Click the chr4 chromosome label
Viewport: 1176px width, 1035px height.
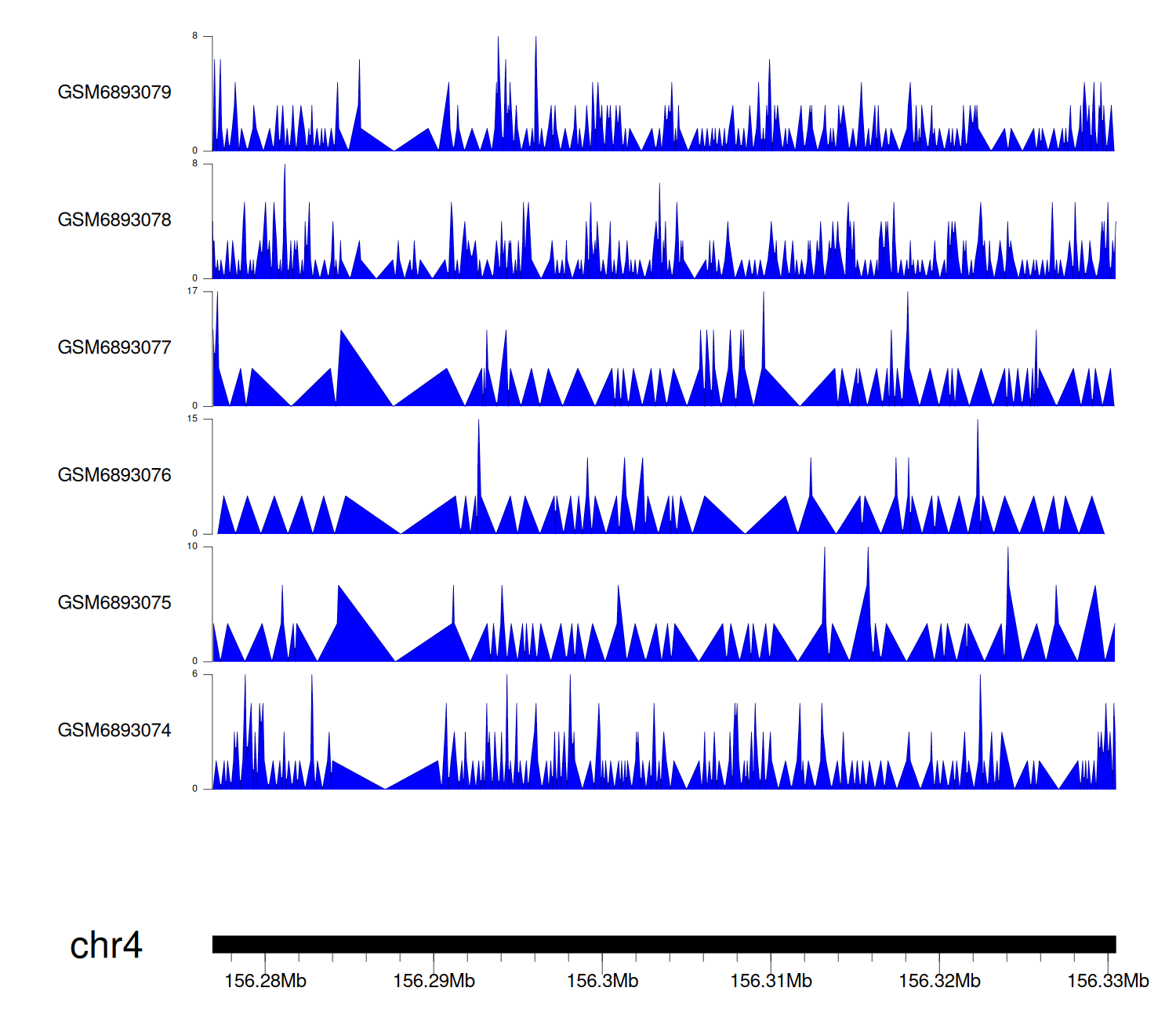pos(106,946)
